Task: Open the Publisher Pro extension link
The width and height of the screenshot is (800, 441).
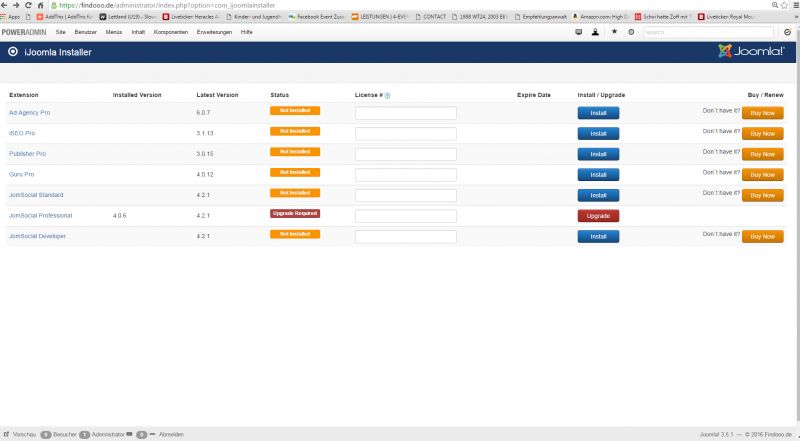Action: tap(27, 153)
